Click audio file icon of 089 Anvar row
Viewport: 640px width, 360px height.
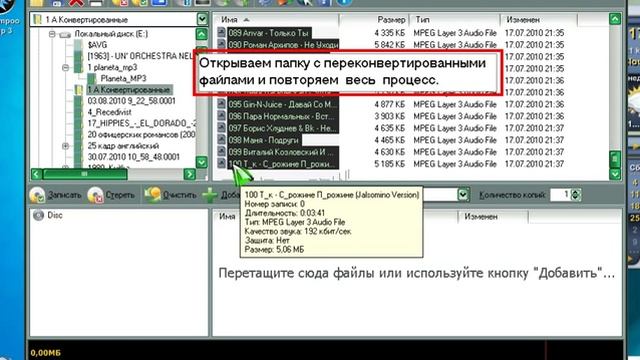222,33
